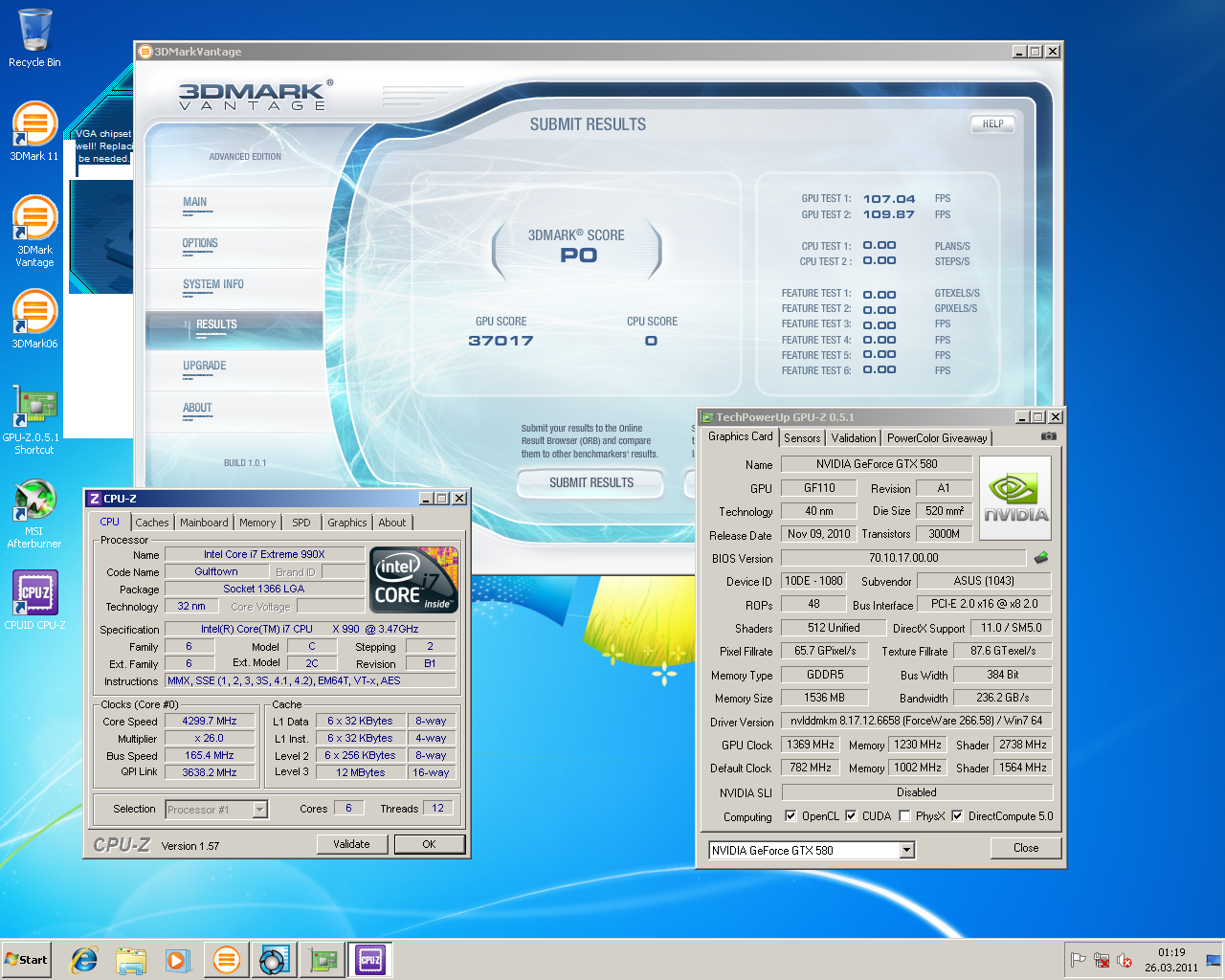1225x980 pixels.
Task: Click the Validate button in CPU-Z
Action: click(351, 844)
